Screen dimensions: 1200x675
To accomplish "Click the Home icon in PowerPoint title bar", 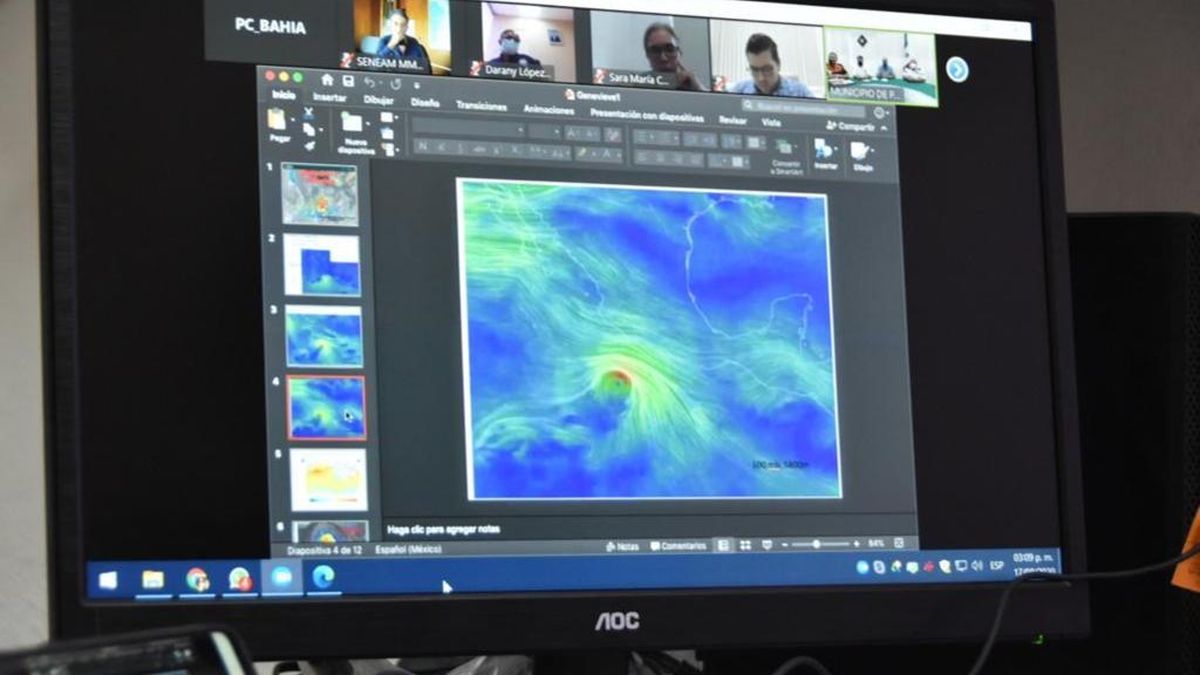I will coord(327,80).
